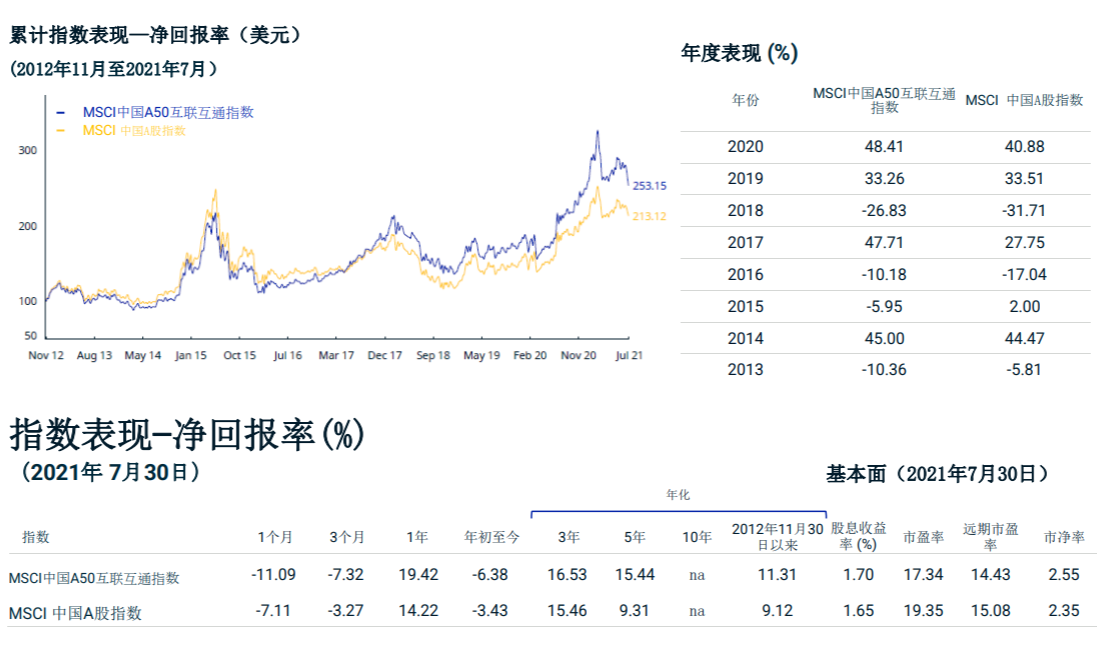This screenshot has width=1097, height=659.
Task: Click the 1-year value 14.22
Action: click(x=418, y=611)
